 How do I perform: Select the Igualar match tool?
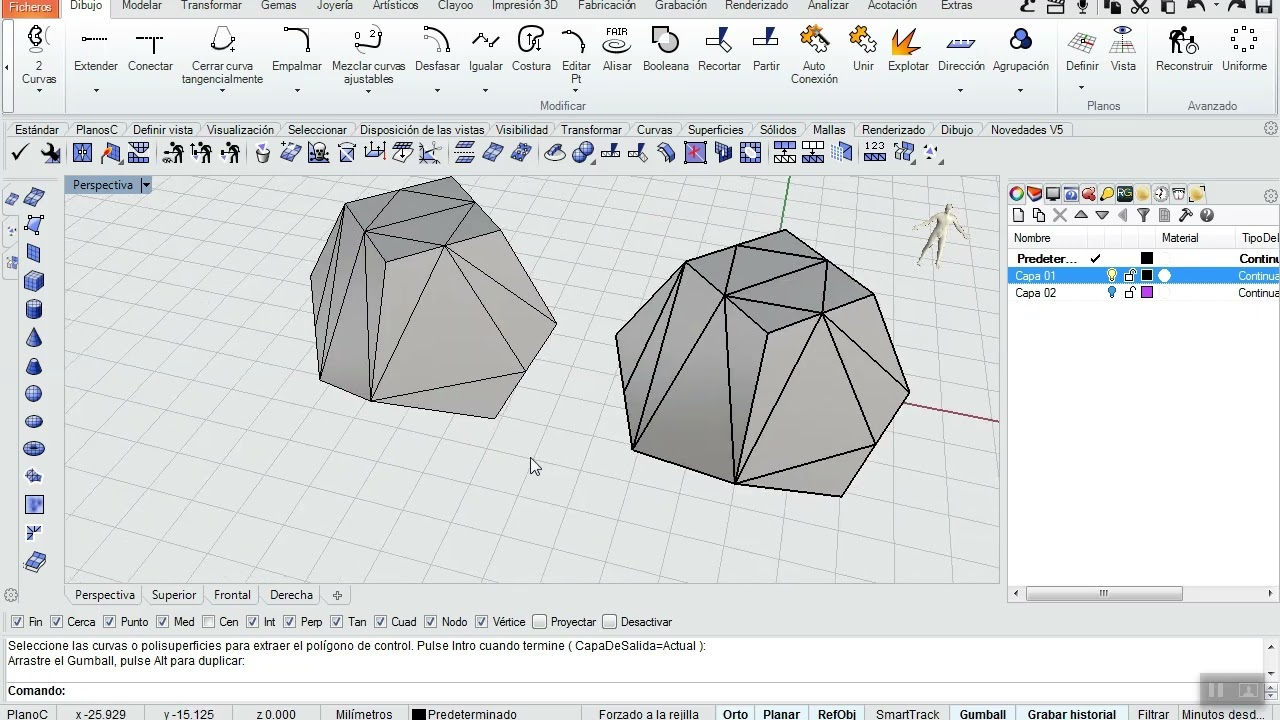click(486, 50)
